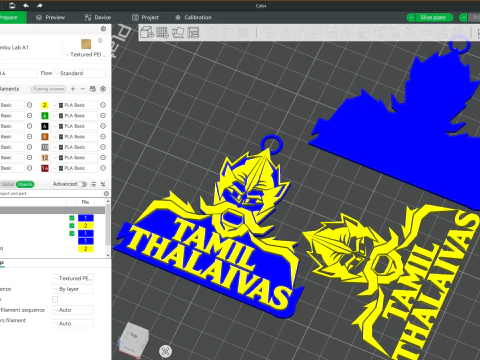480x360 pixels.
Task: Tick the empty plate settings checkbox
Action: [x=55, y=299]
